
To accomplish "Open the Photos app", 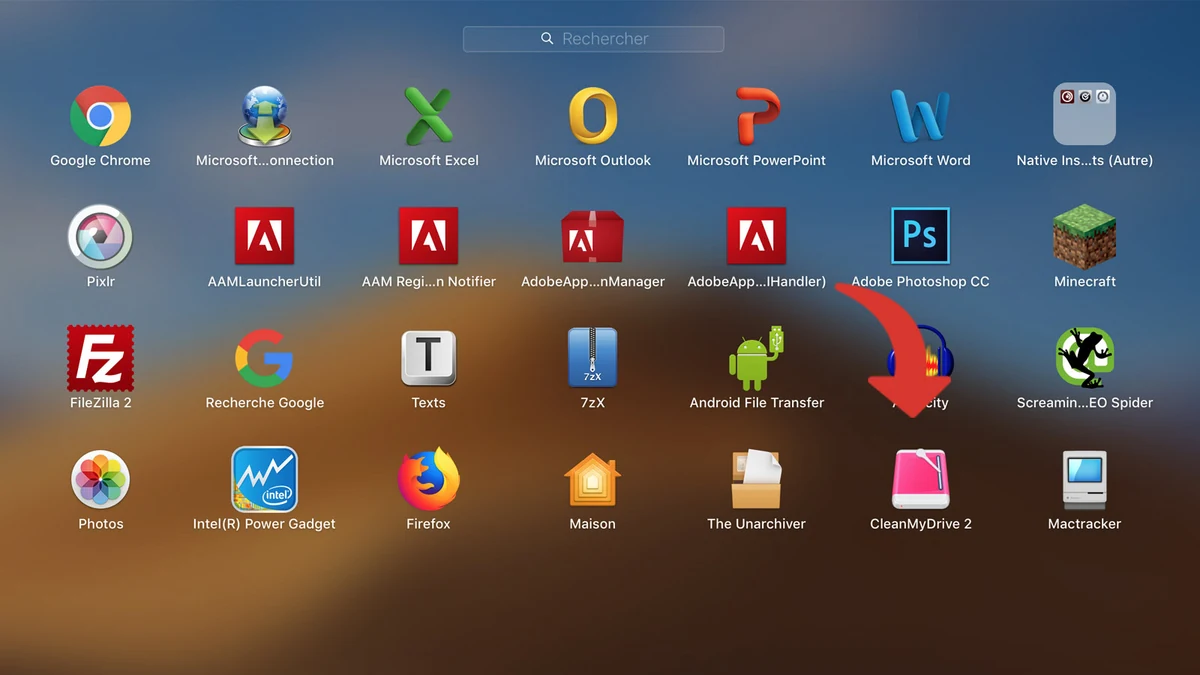I will point(100,479).
